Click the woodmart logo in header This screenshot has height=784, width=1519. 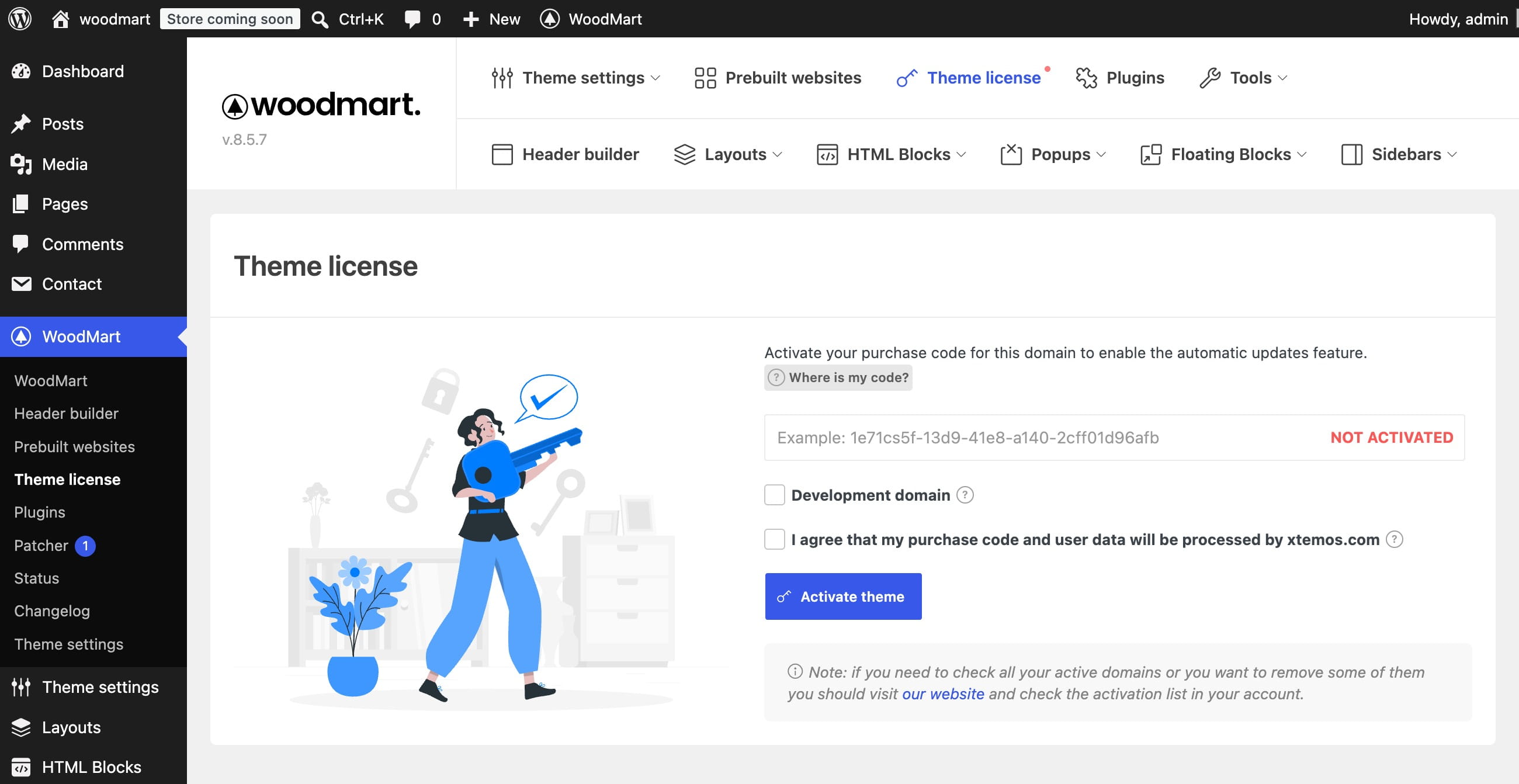(x=321, y=106)
